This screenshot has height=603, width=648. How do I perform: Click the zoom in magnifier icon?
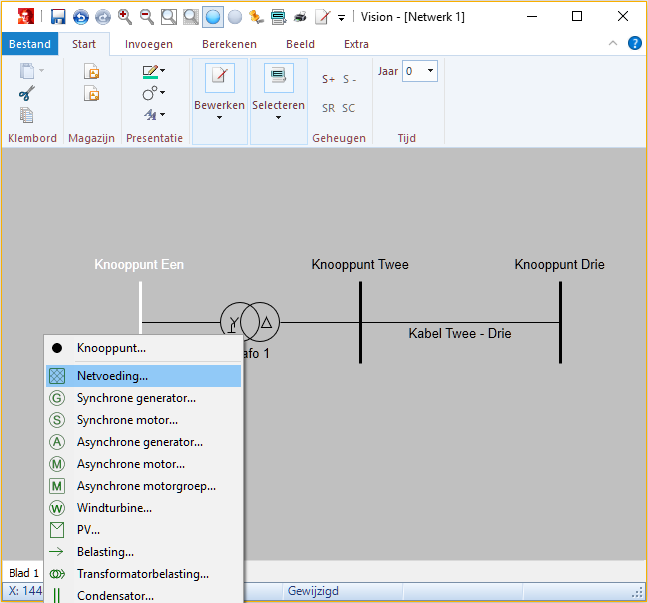(x=125, y=16)
